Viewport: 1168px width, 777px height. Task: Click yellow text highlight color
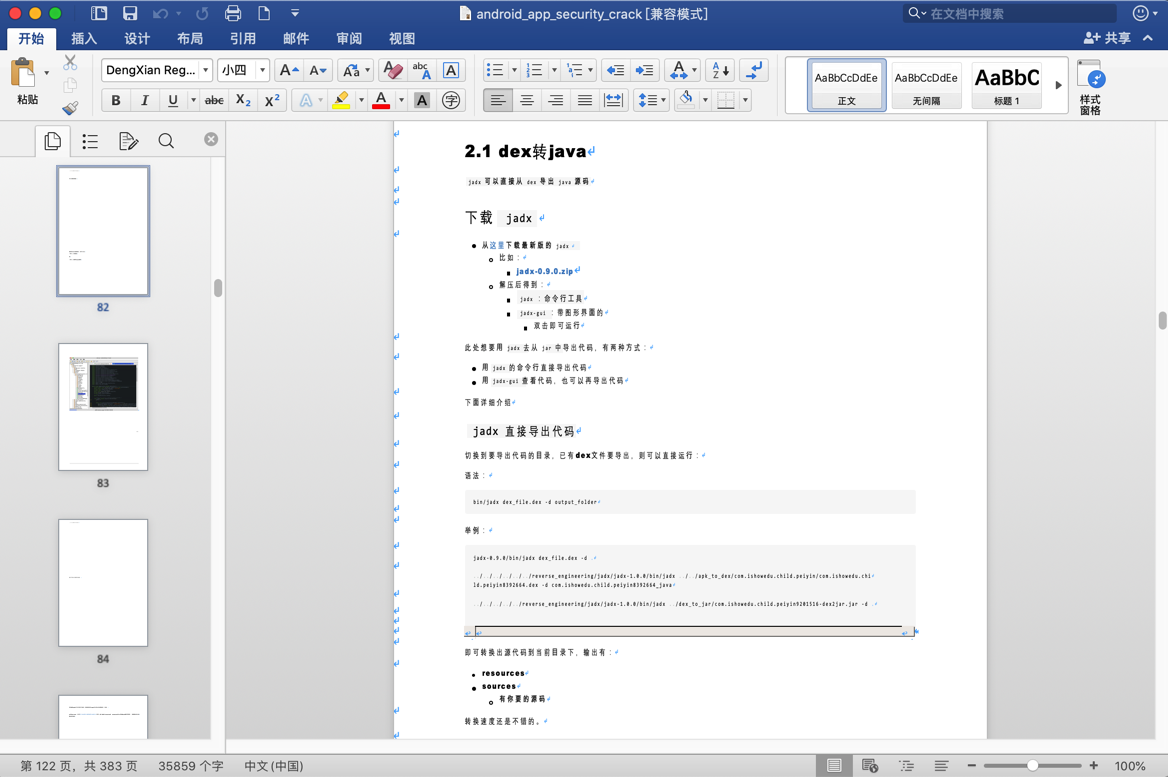click(x=341, y=100)
